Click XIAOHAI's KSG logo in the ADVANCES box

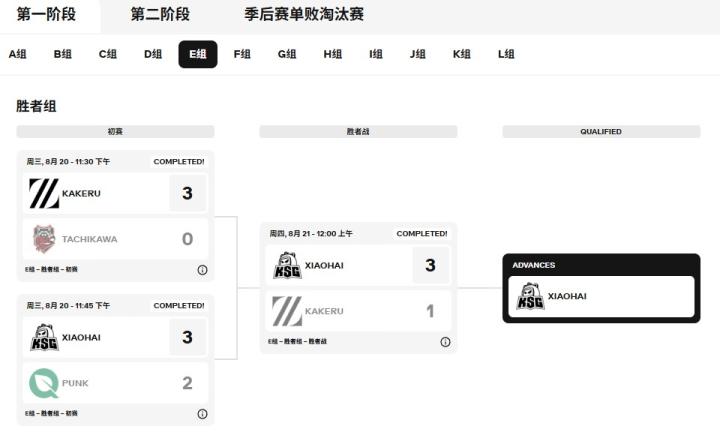530,296
